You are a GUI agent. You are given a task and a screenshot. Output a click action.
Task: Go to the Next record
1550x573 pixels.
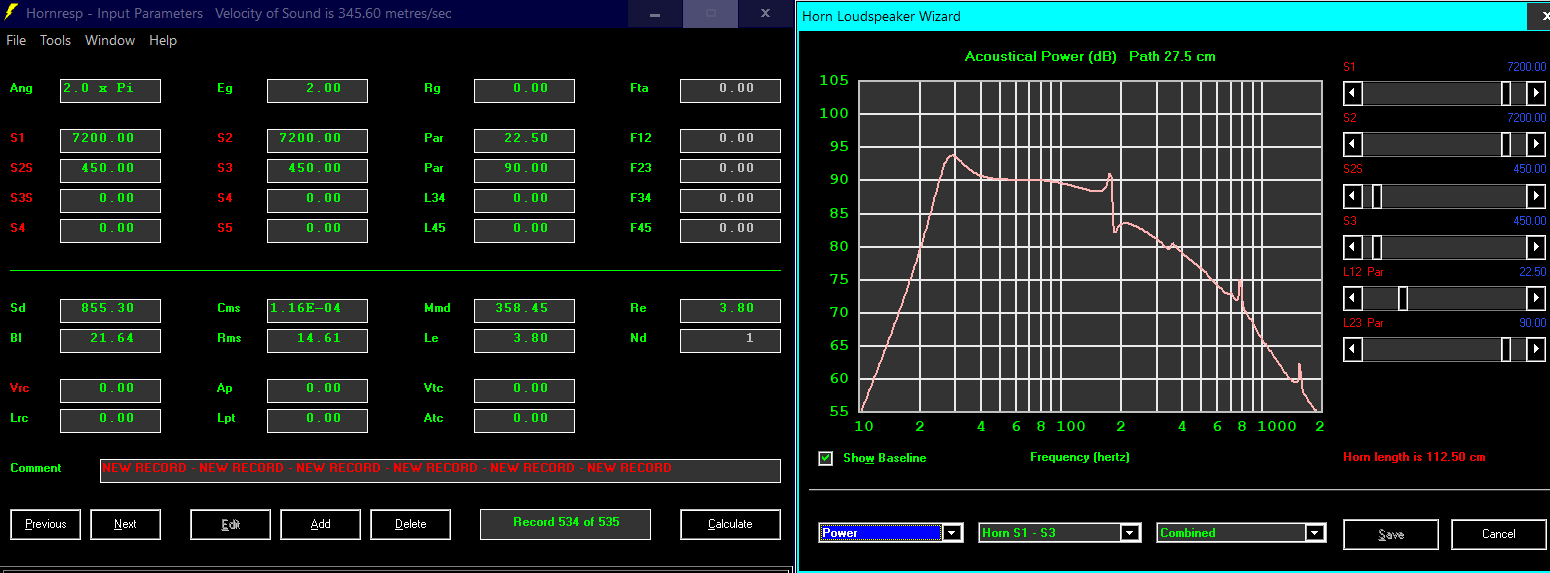[x=125, y=524]
